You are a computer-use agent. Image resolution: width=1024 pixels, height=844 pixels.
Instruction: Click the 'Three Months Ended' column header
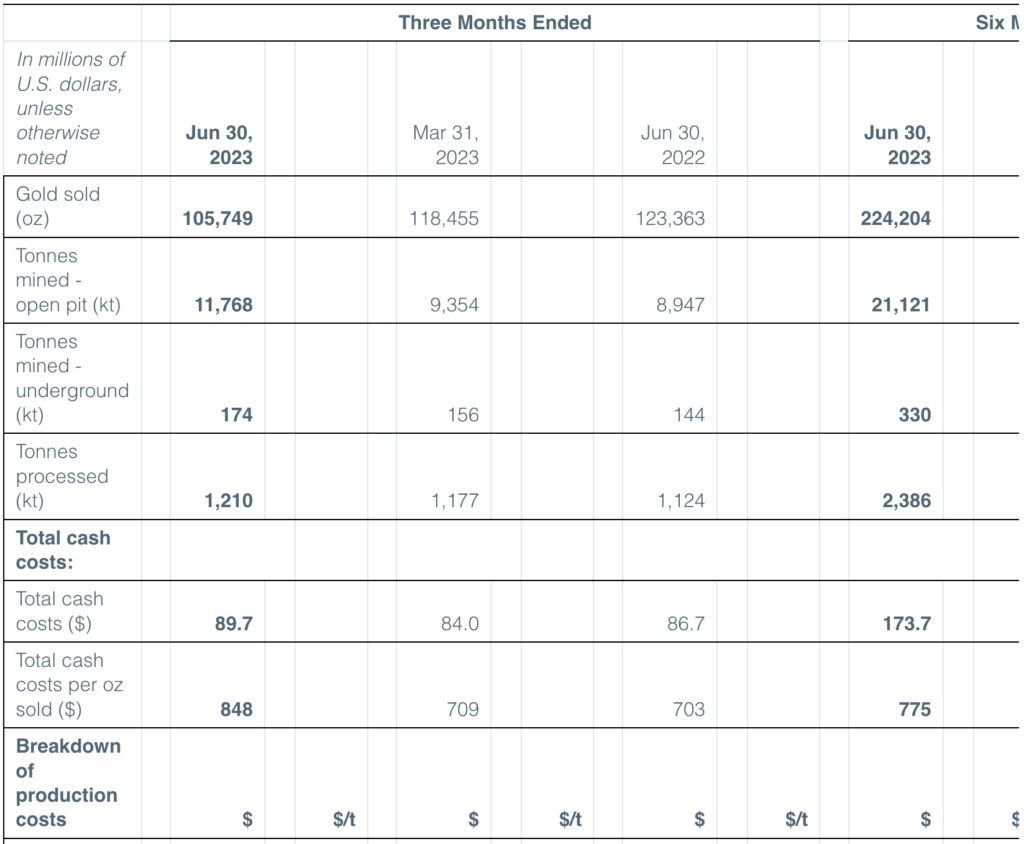click(495, 22)
